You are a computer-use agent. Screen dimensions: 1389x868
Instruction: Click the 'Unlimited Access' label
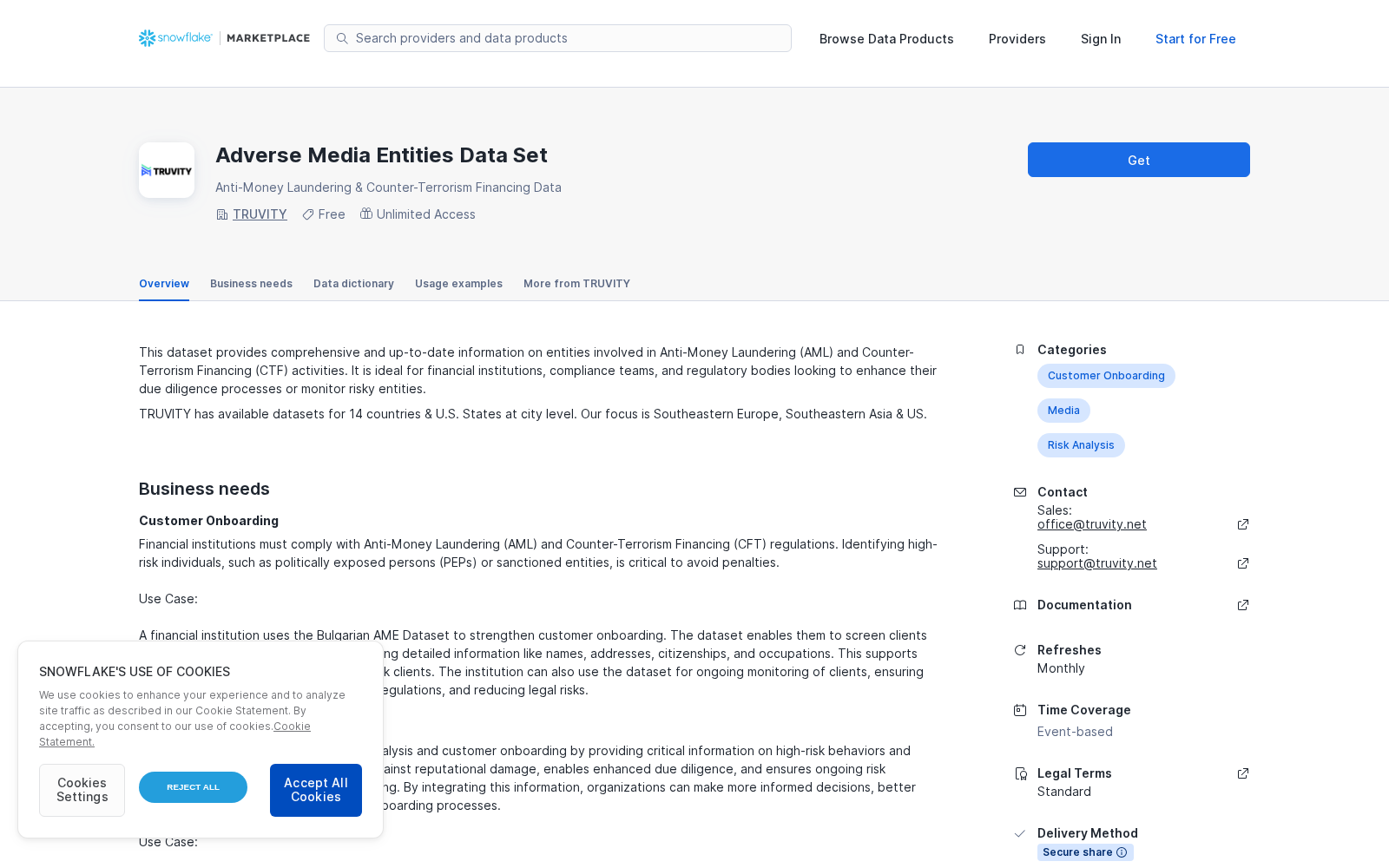point(426,214)
